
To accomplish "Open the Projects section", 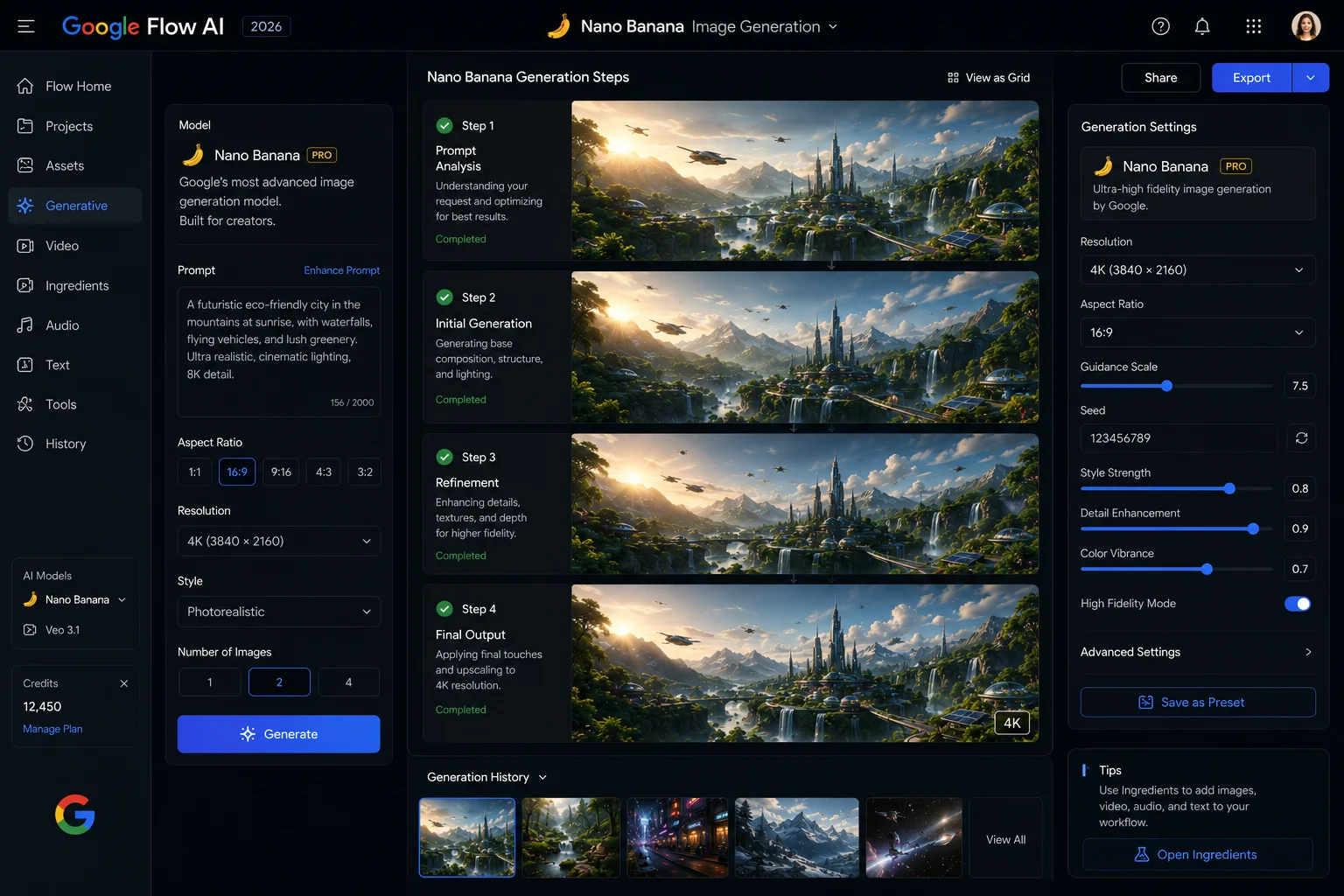I will (x=75, y=126).
